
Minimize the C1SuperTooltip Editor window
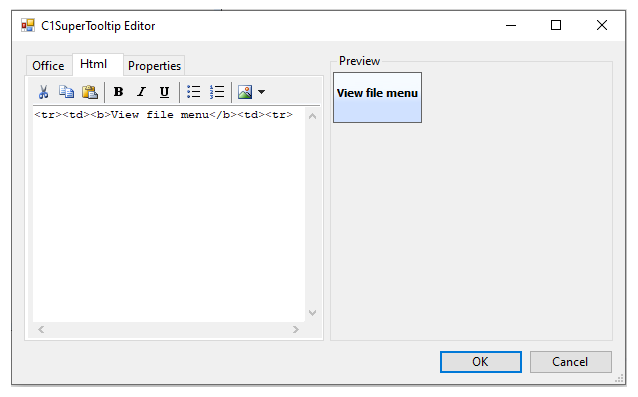pyautogui.click(x=511, y=25)
